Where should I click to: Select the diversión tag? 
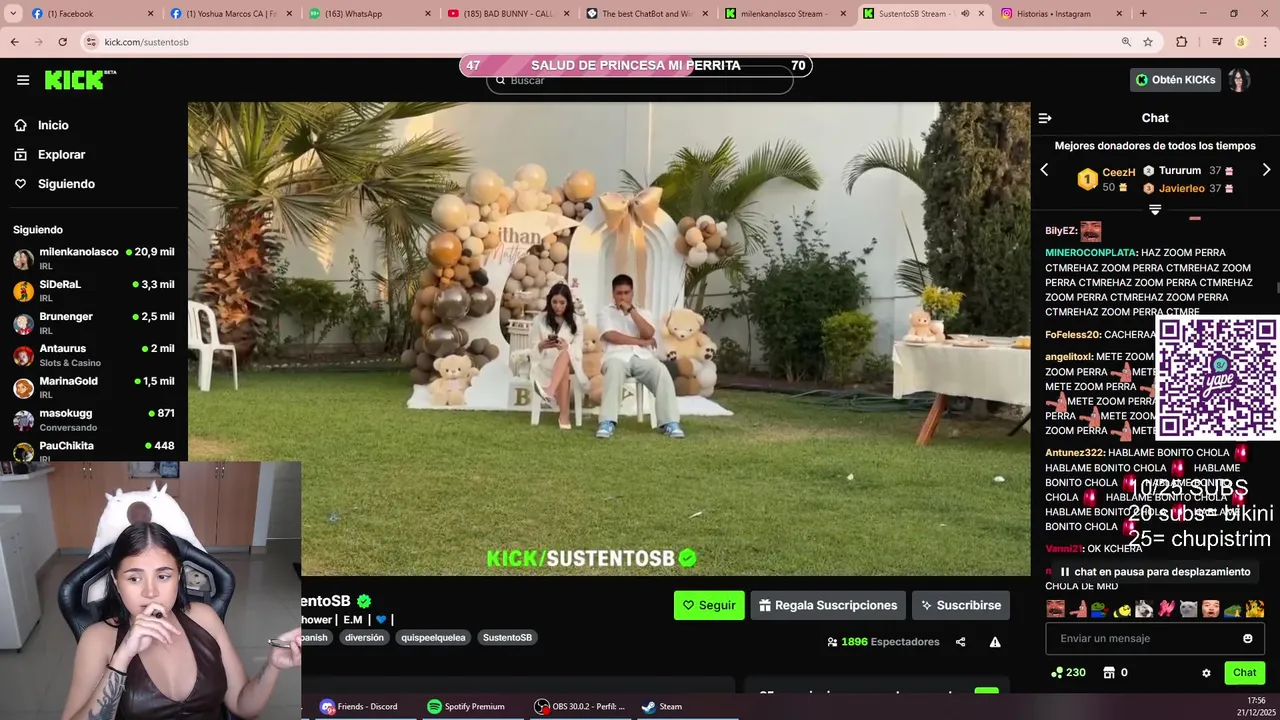[364, 637]
